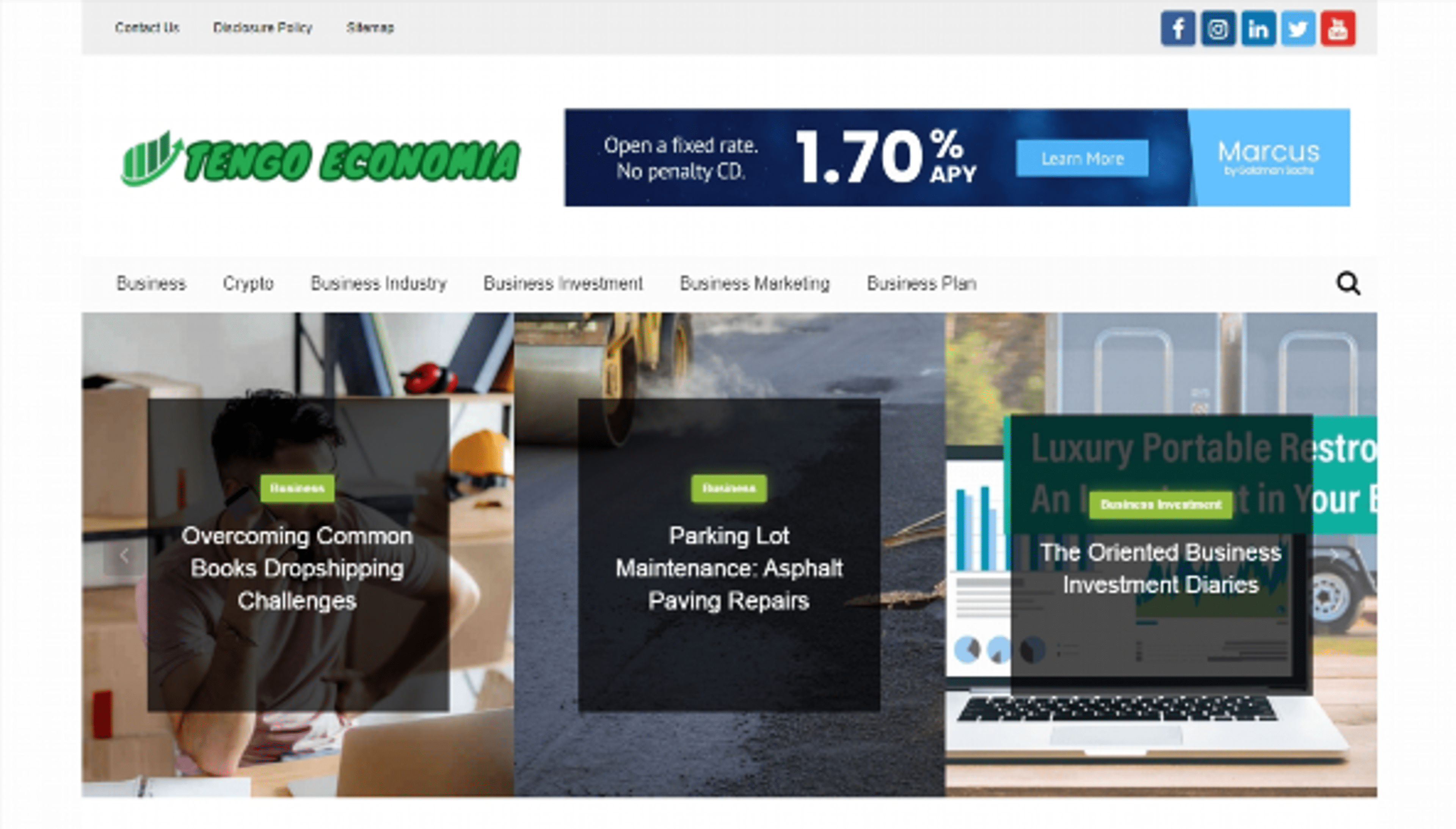
Task: Open the Business menu item
Action: click(x=151, y=283)
